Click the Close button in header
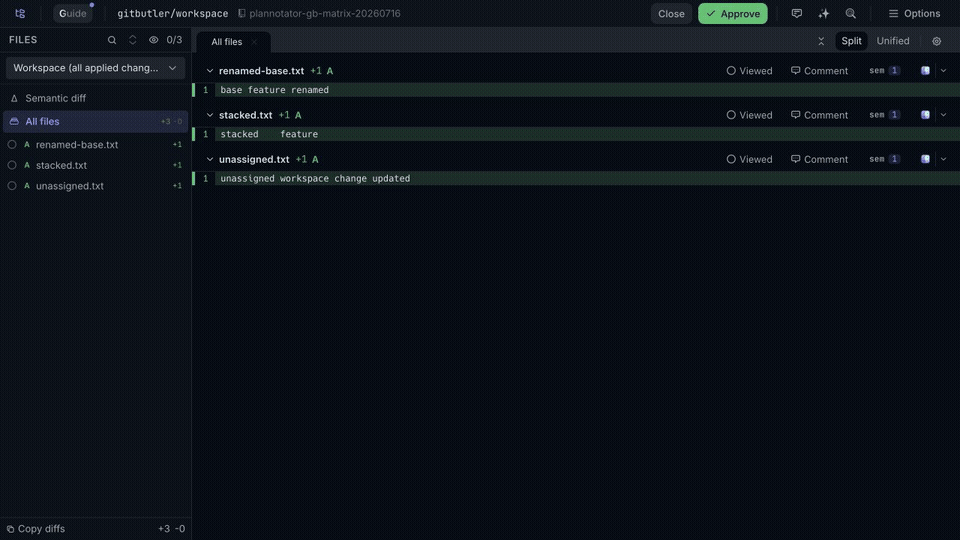The image size is (960, 540). [x=671, y=13]
